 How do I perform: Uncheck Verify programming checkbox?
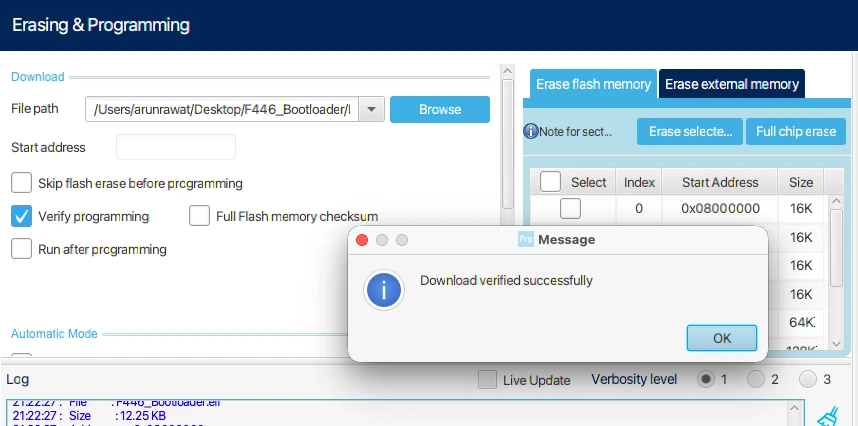pos(21,216)
